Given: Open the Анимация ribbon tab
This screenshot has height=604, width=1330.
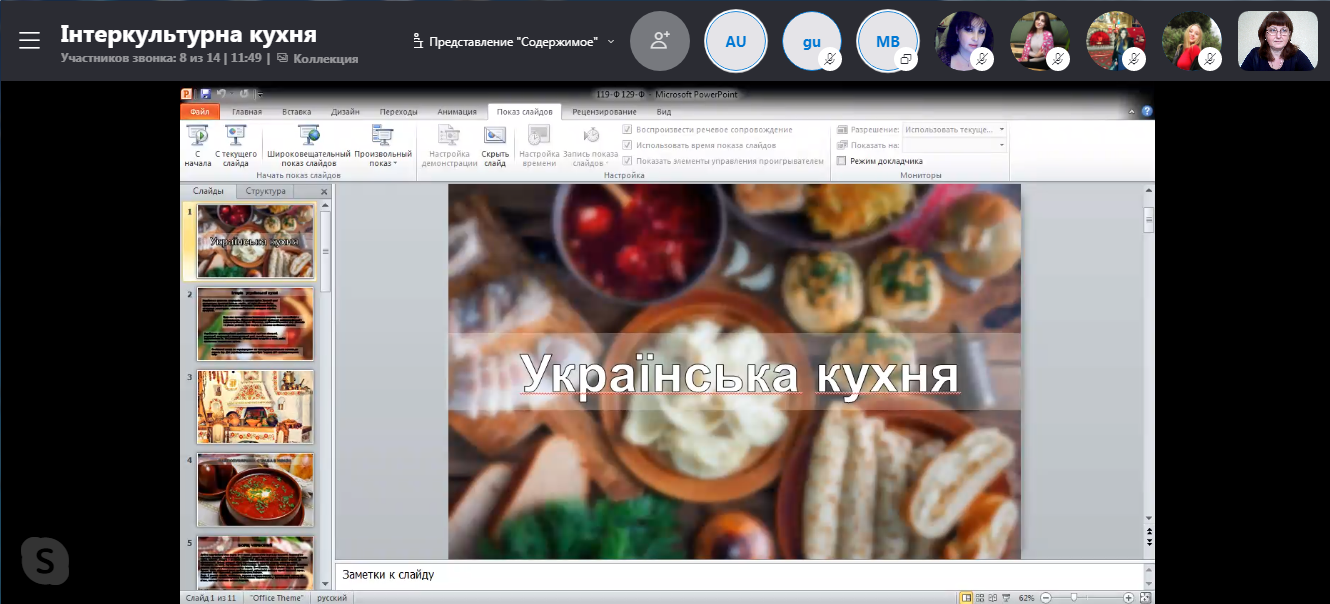Looking at the screenshot, I should [x=457, y=112].
